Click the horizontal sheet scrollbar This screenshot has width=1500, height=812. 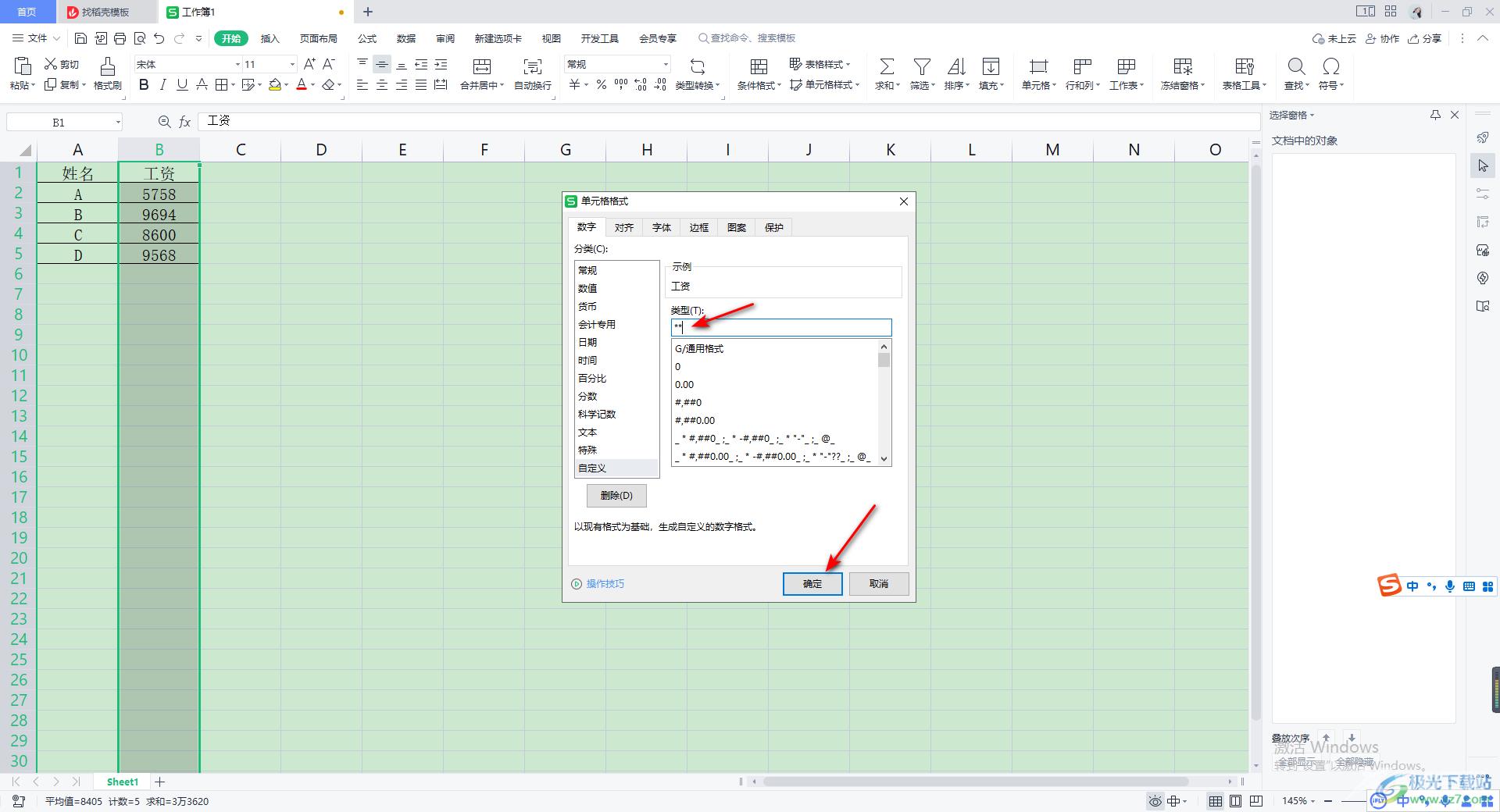(975, 782)
